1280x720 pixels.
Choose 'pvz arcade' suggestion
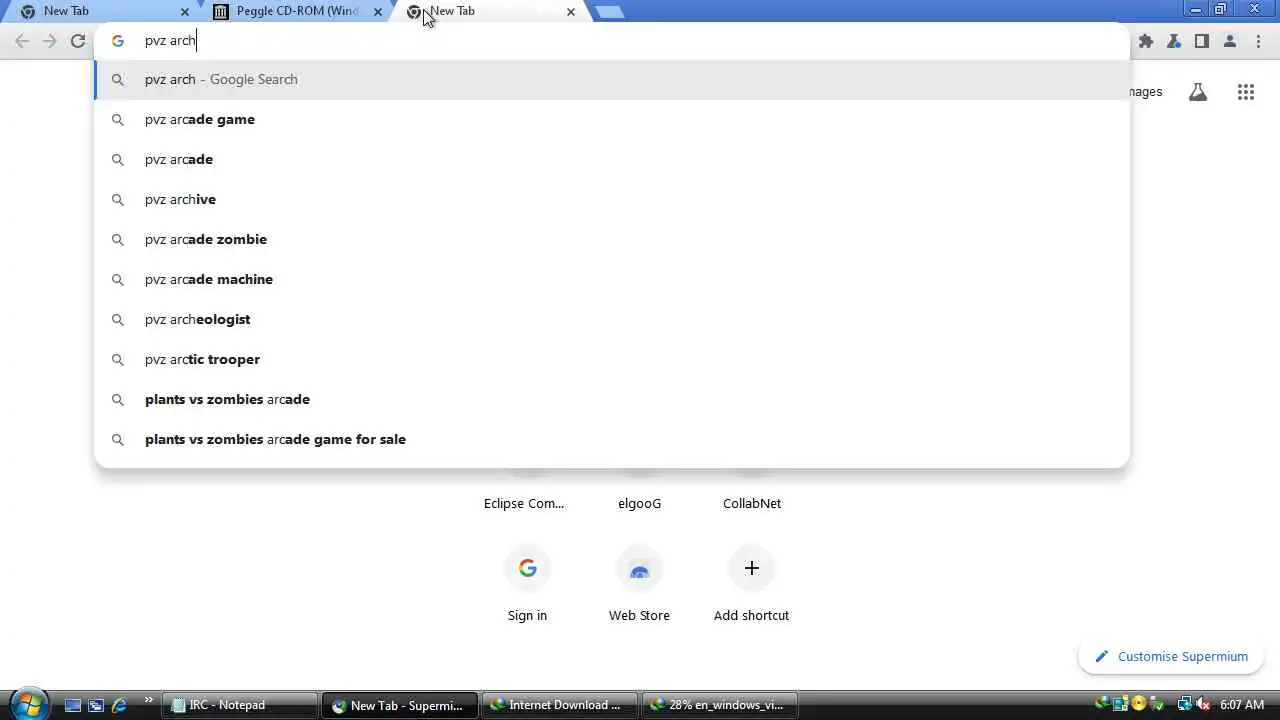[x=612, y=160]
